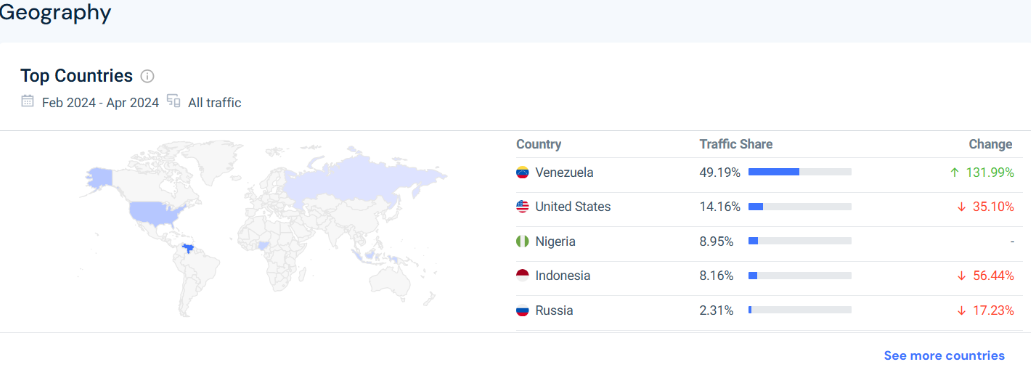Click the United States flag icon
The width and height of the screenshot is (1031, 368).
(522, 207)
